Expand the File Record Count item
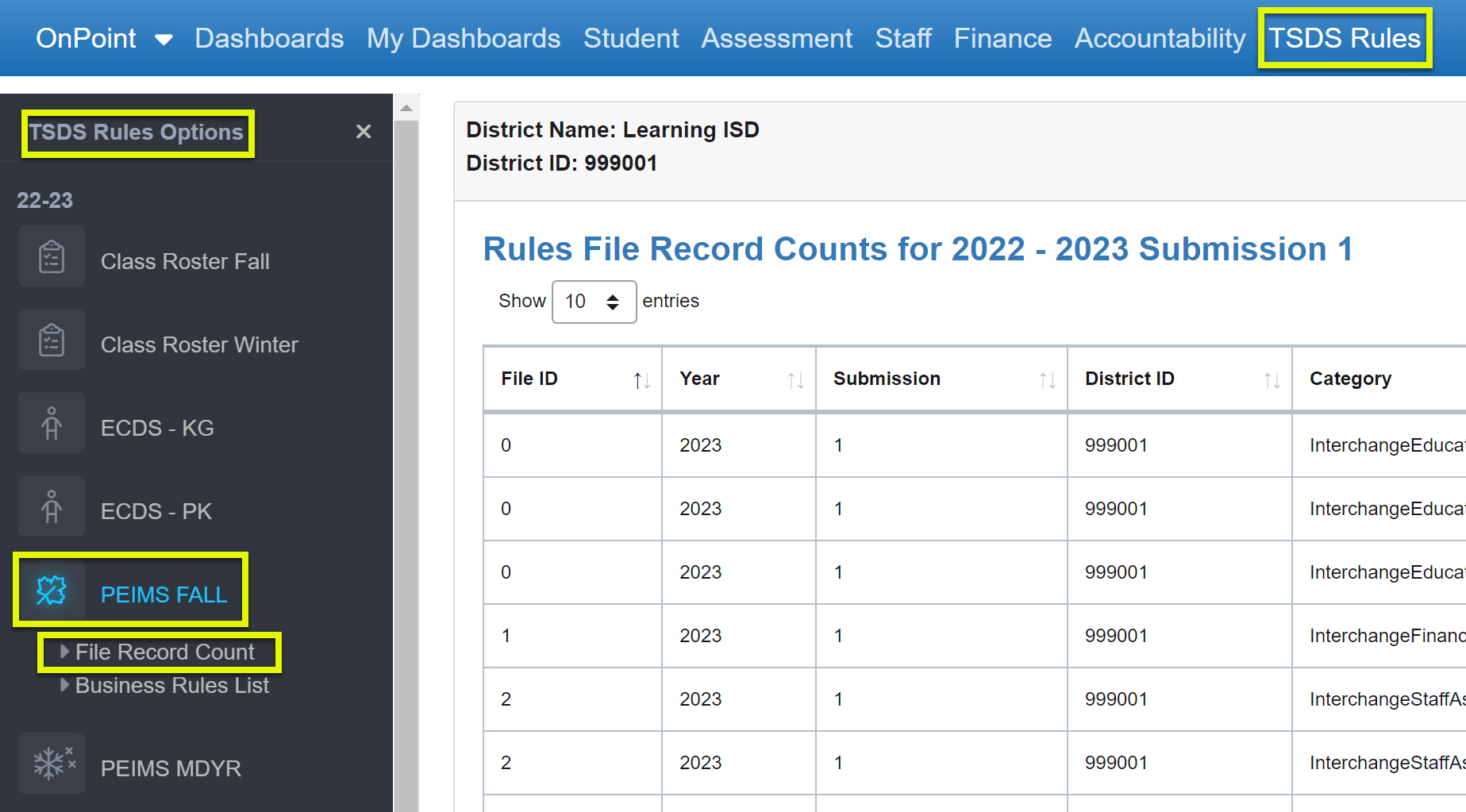The width and height of the screenshot is (1466, 812). coord(164,652)
